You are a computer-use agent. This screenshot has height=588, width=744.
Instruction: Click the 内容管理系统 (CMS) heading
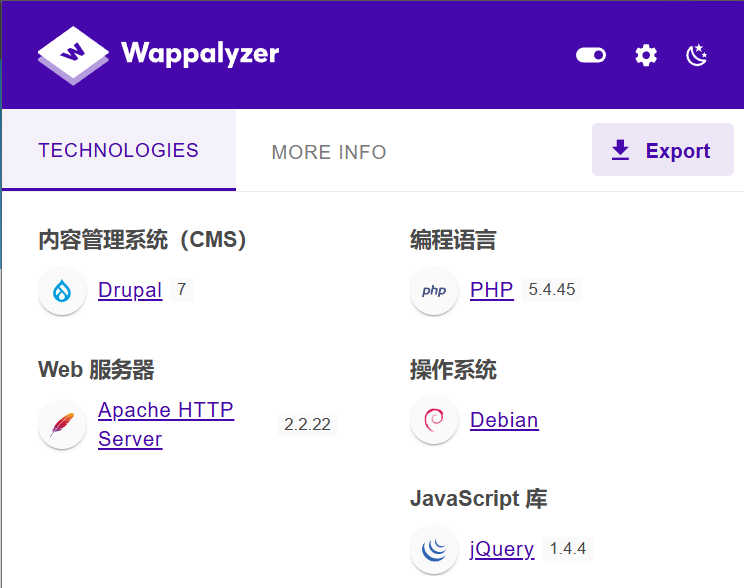point(142,240)
